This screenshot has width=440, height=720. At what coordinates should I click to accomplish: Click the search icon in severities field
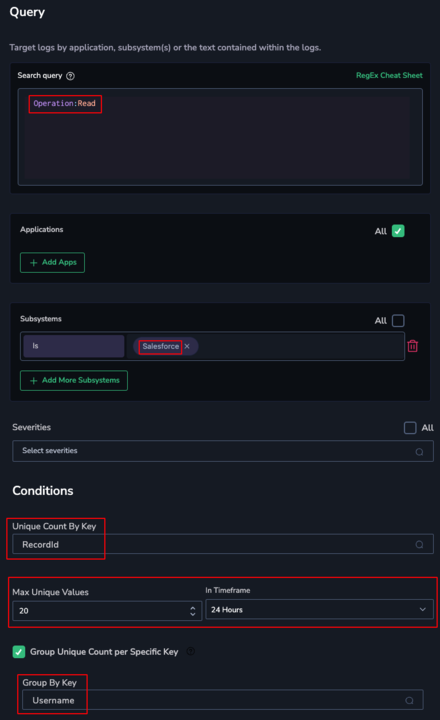419,452
